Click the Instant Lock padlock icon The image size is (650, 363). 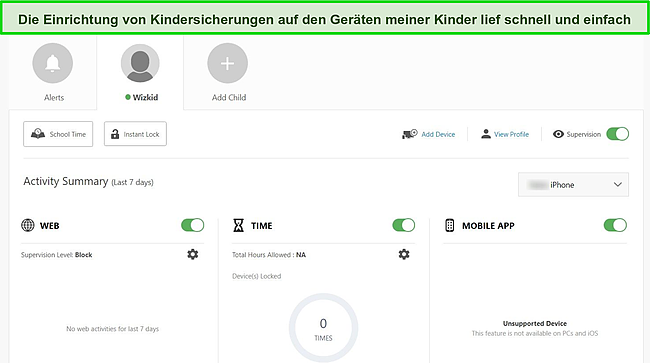click(115, 134)
